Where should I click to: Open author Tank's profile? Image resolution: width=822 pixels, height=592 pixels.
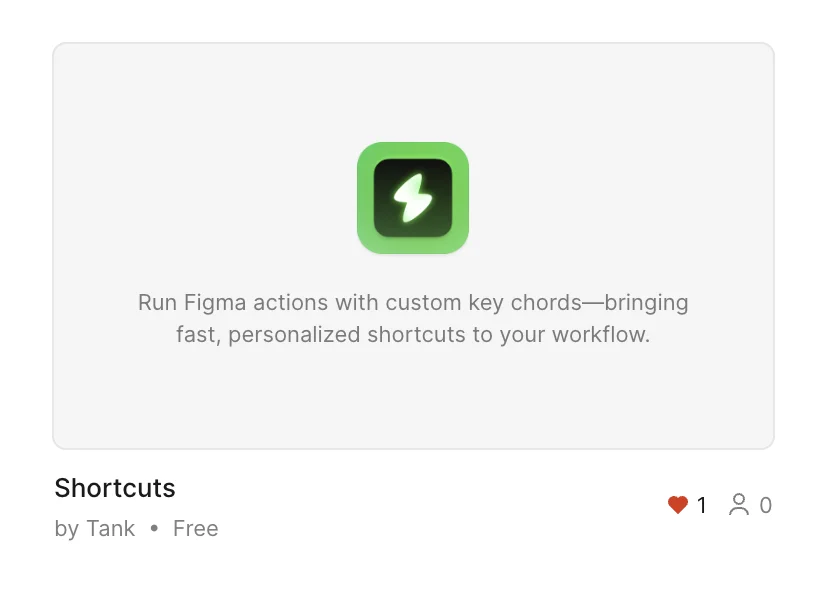coord(110,529)
